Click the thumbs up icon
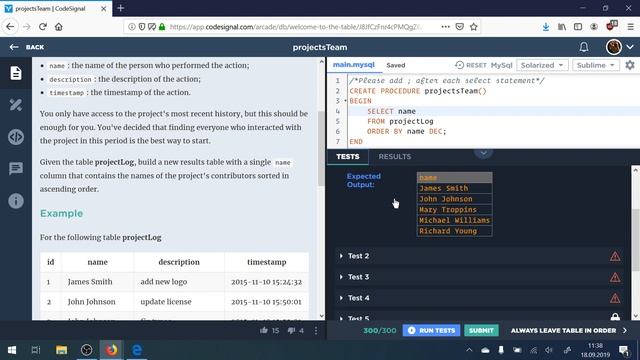Viewport: 640px width, 360px height. click(x=264, y=330)
